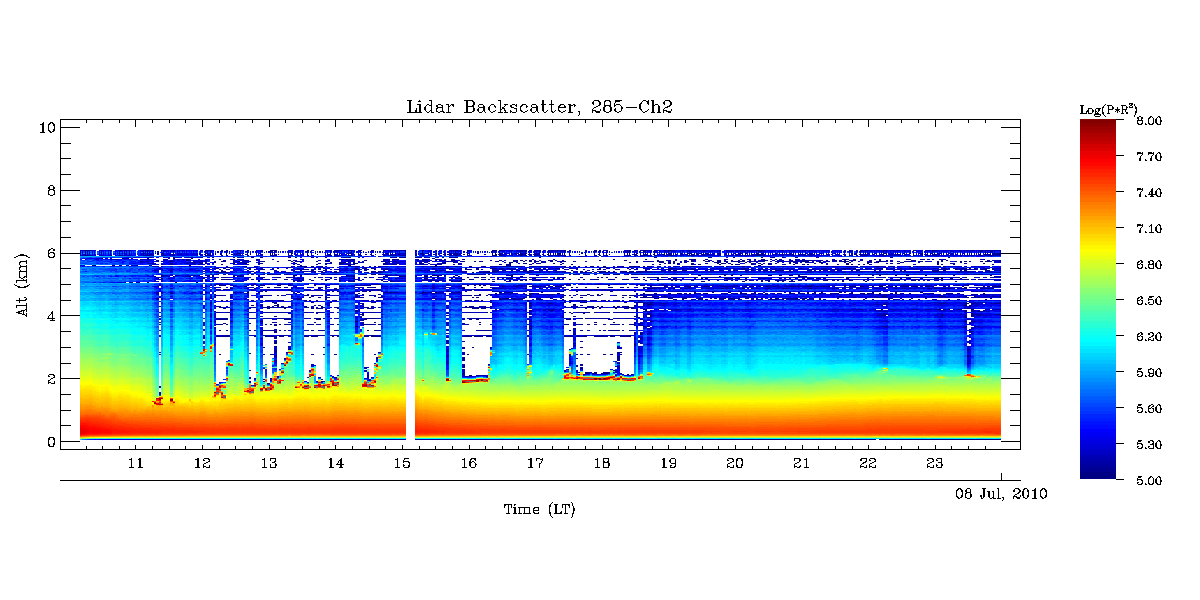Screen dimensions: 1200x600
Task: Click the altitude axis label 4
Action: click(50, 316)
